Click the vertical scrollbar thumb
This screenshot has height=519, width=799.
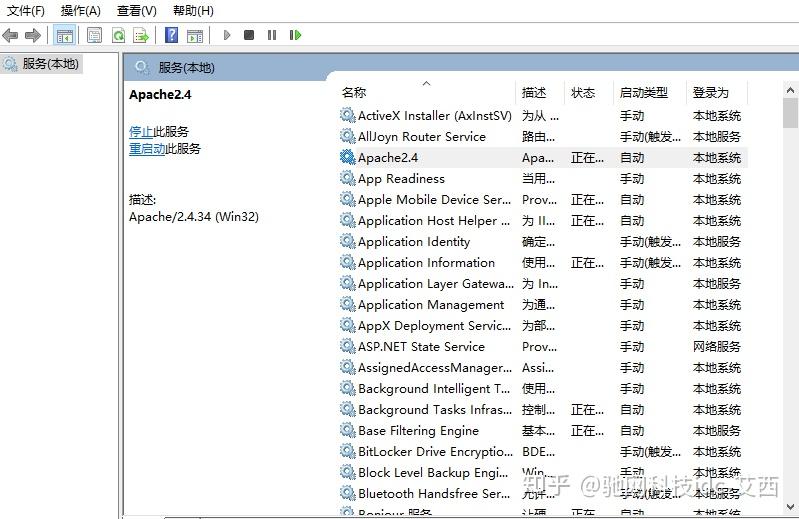click(790, 113)
